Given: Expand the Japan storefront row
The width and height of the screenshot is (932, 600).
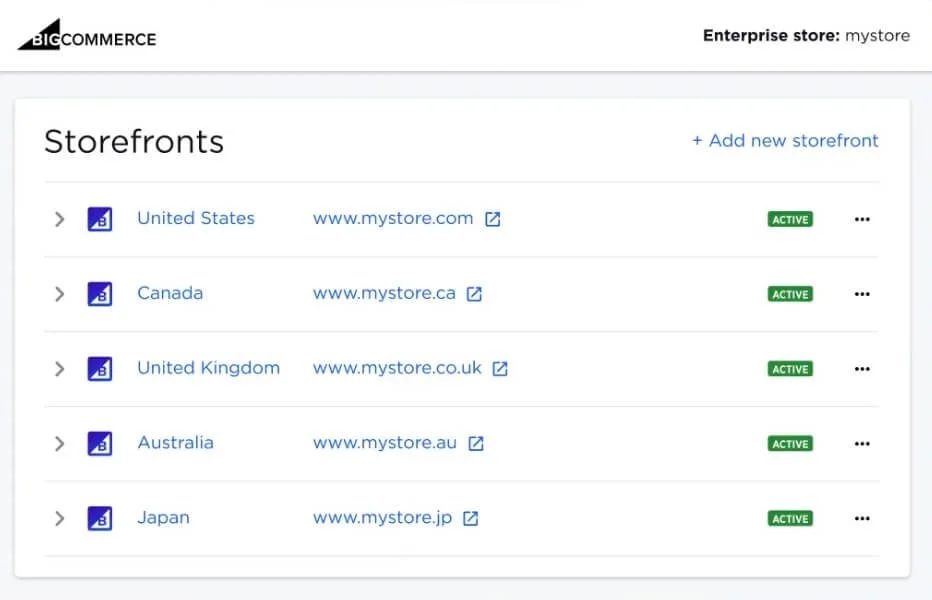Looking at the screenshot, I should tap(59, 519).
